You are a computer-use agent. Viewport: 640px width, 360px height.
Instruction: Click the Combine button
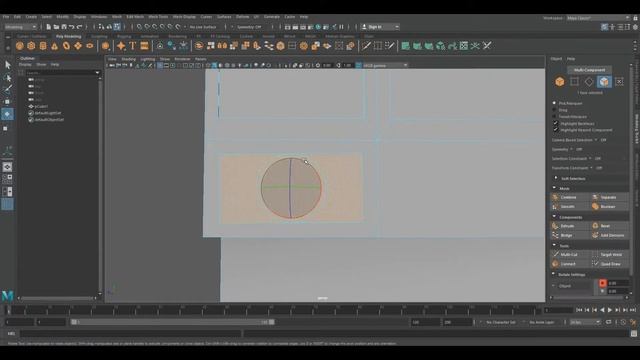coord(570,197)
